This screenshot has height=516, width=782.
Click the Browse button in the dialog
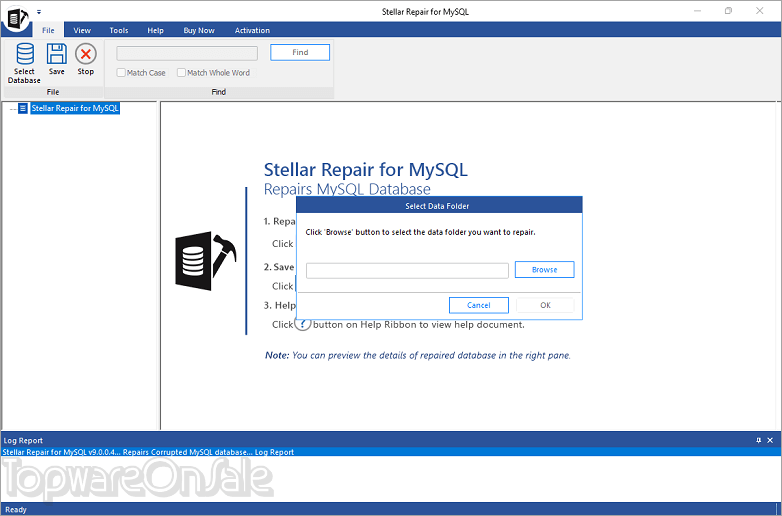pyautogui.click(x=545, y=270)
